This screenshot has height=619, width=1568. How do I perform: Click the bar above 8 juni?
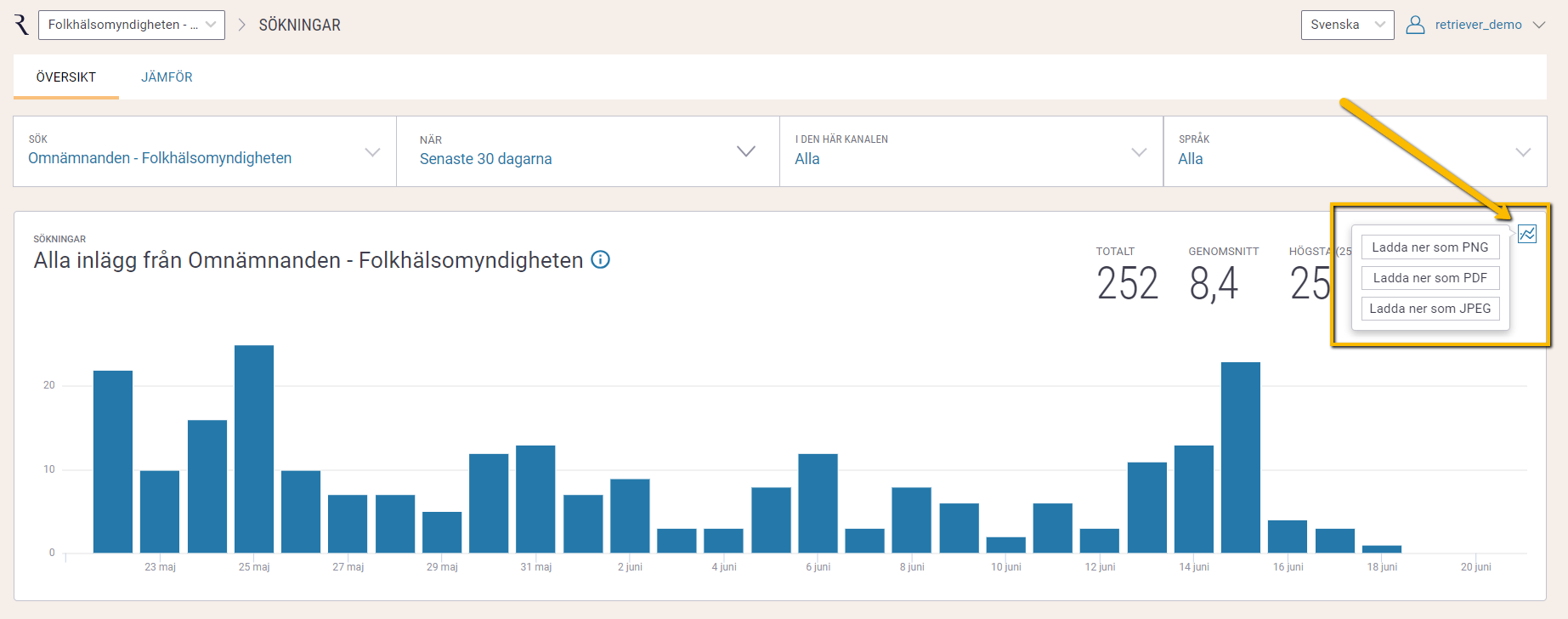(912, 520)
